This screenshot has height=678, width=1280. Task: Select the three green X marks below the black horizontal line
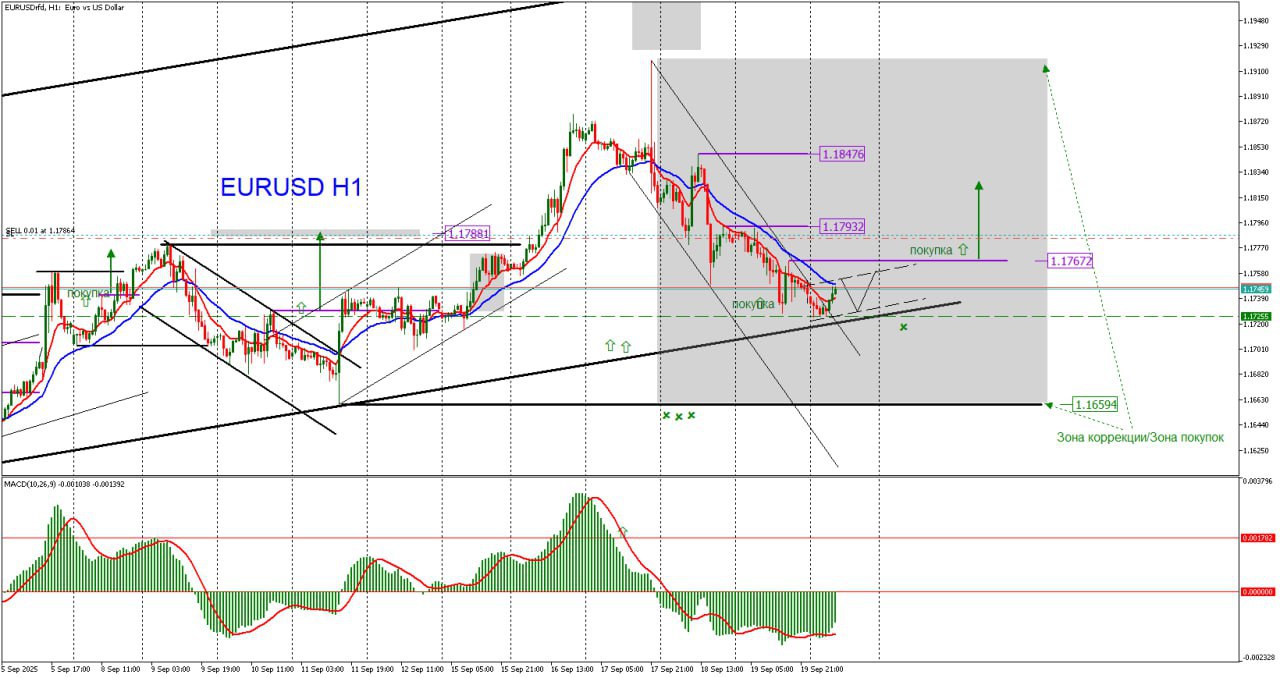pos(678,415)
